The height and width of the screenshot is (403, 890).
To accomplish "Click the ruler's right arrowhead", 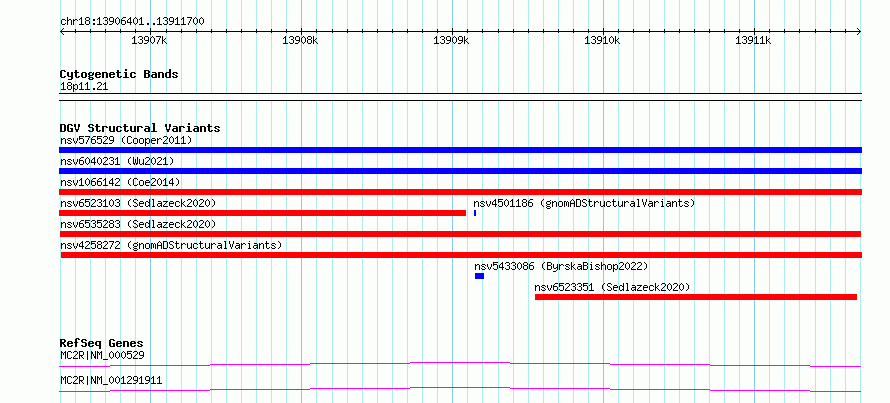I will click(859, 32).
